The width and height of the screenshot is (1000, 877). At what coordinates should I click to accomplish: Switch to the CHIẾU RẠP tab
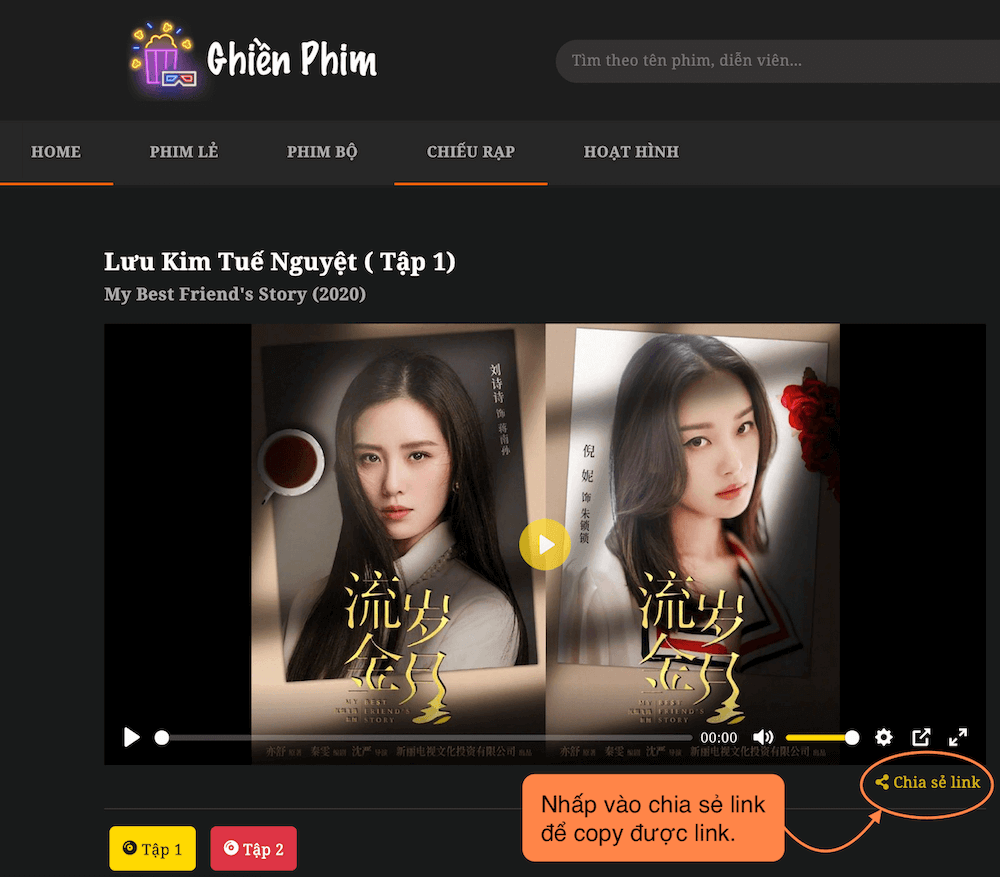point(470,152)
